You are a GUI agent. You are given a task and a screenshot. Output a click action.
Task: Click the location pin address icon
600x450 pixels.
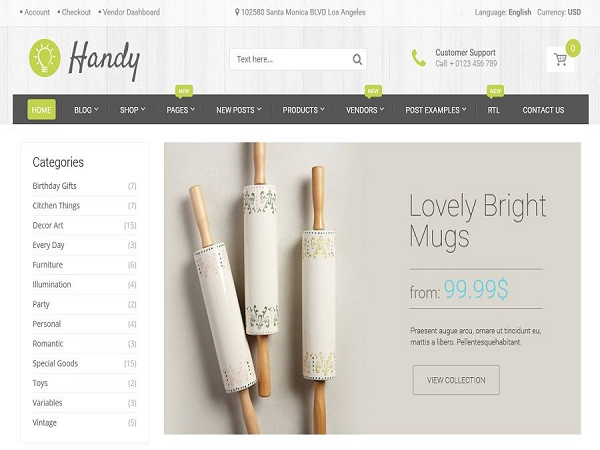pos(237,12)
